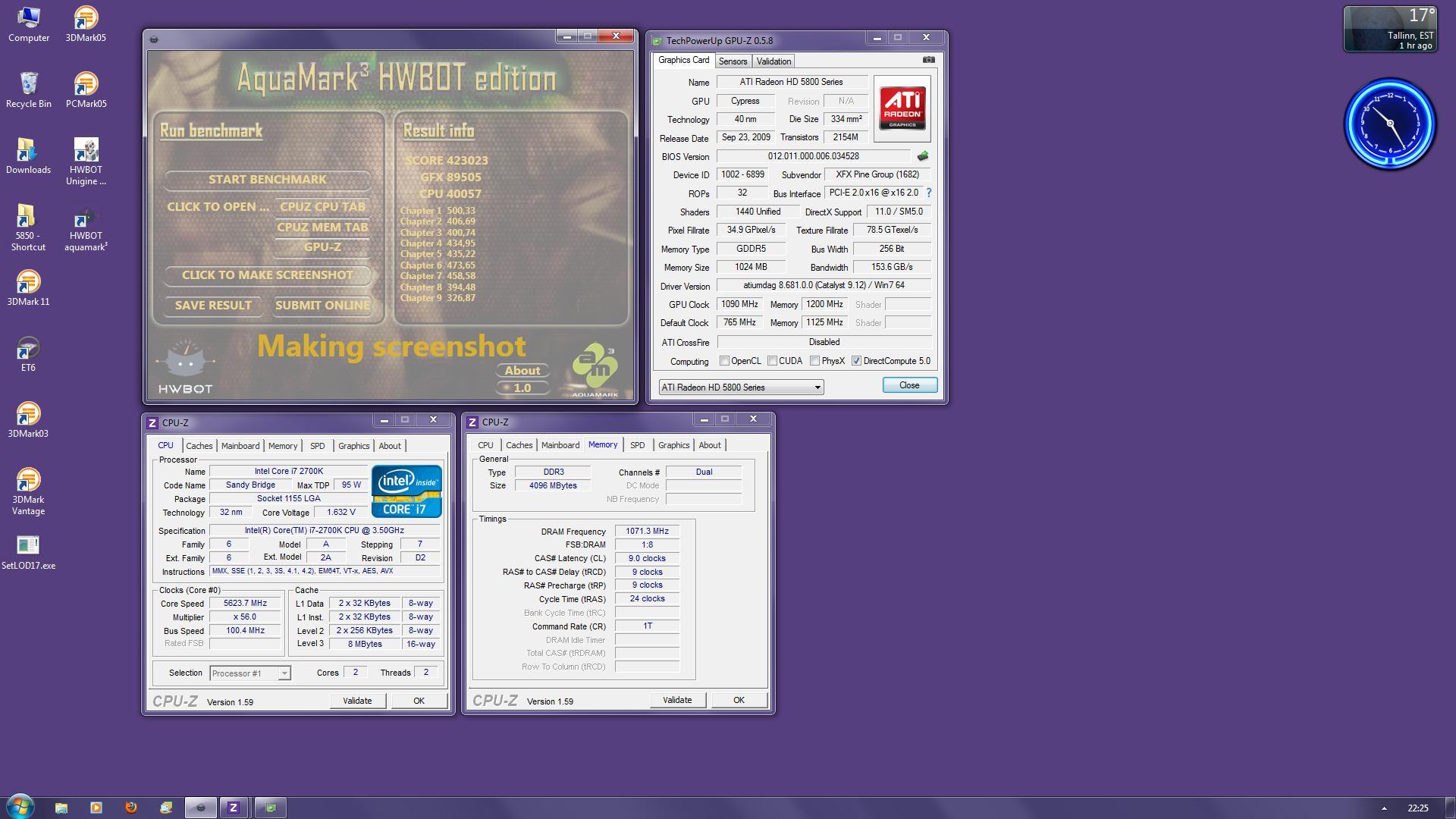Open About tab in right CPU-Z window
The width and height of the screenshot is (1456, 819).
point(710,445)
